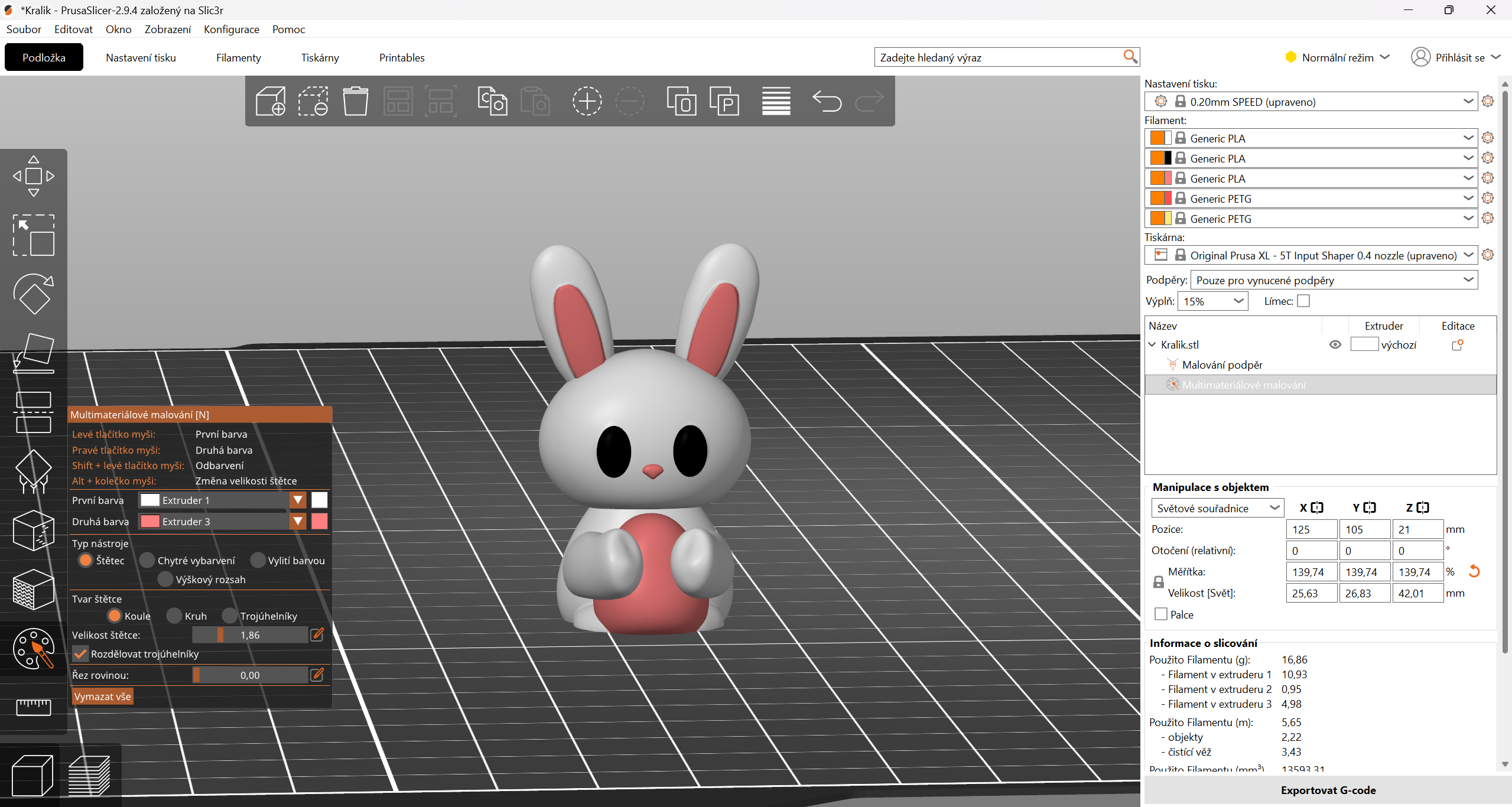Image resolution: width=1512 pixels, height=807 pixels.
Task: Click the Velikost štětce brush size slider
Action: (x=249, y=635)
